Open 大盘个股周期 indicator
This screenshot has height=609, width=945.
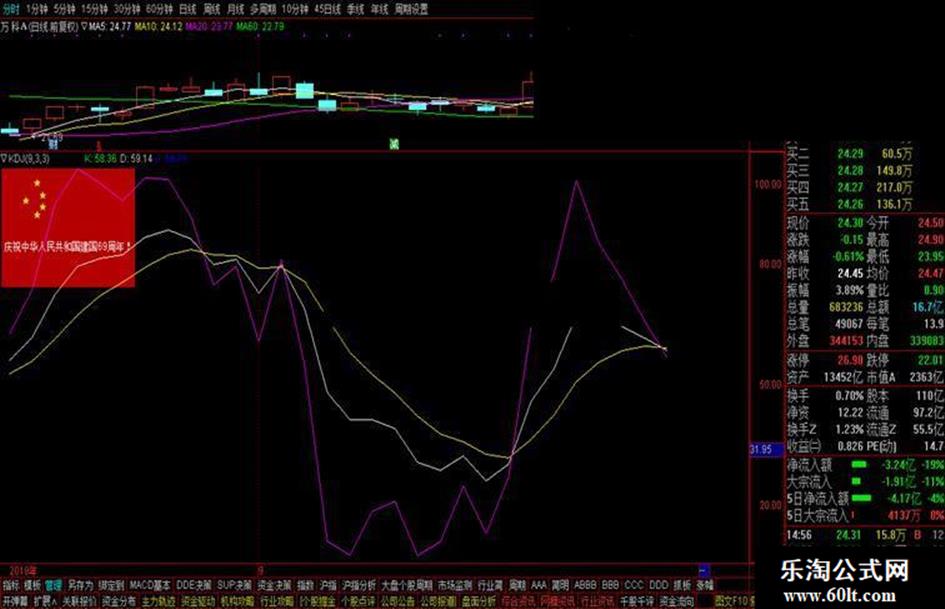pyautogui.click(x=407, y=585)
